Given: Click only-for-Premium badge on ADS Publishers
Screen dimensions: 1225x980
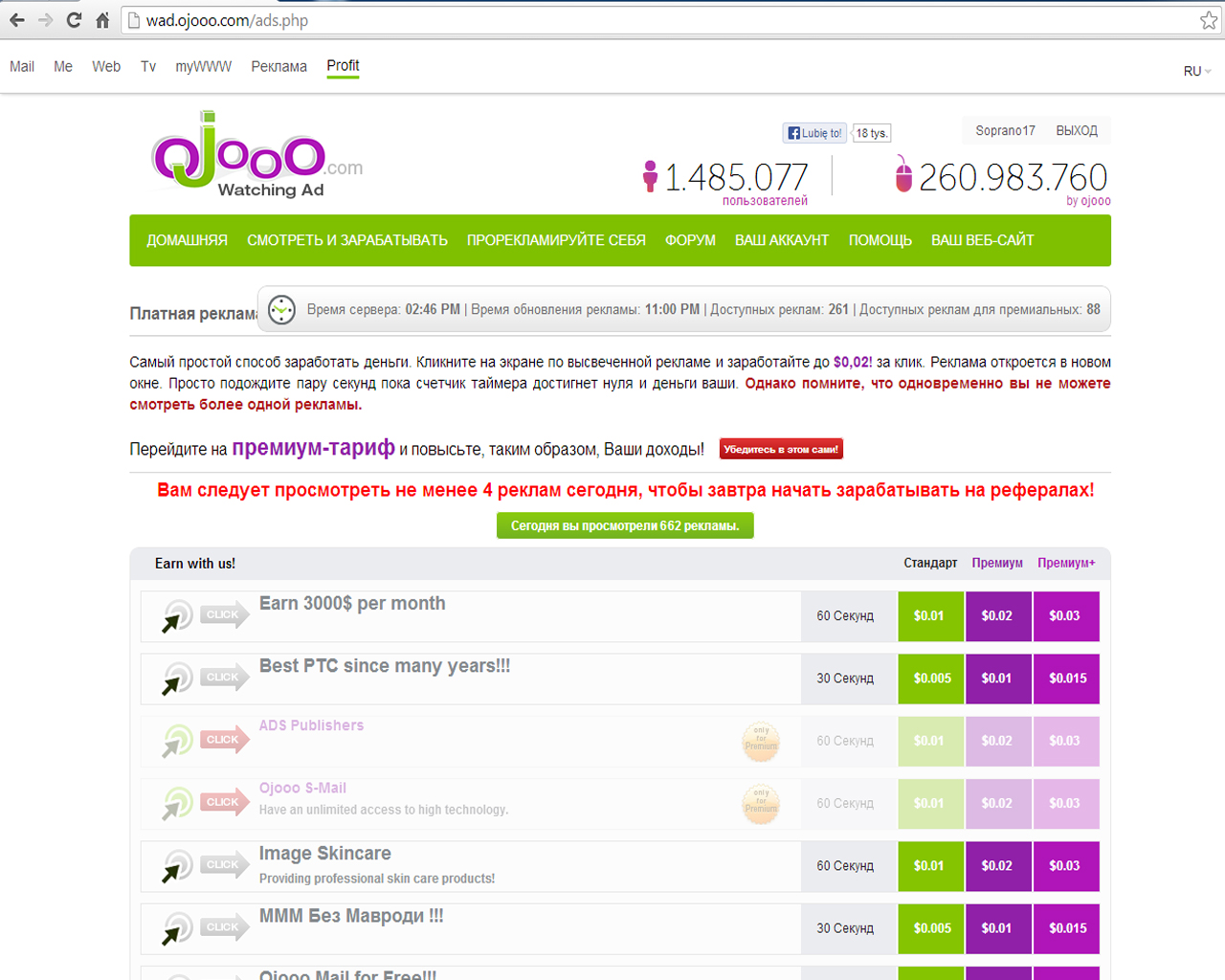Looking at the screenshot, I should (761, 741).
